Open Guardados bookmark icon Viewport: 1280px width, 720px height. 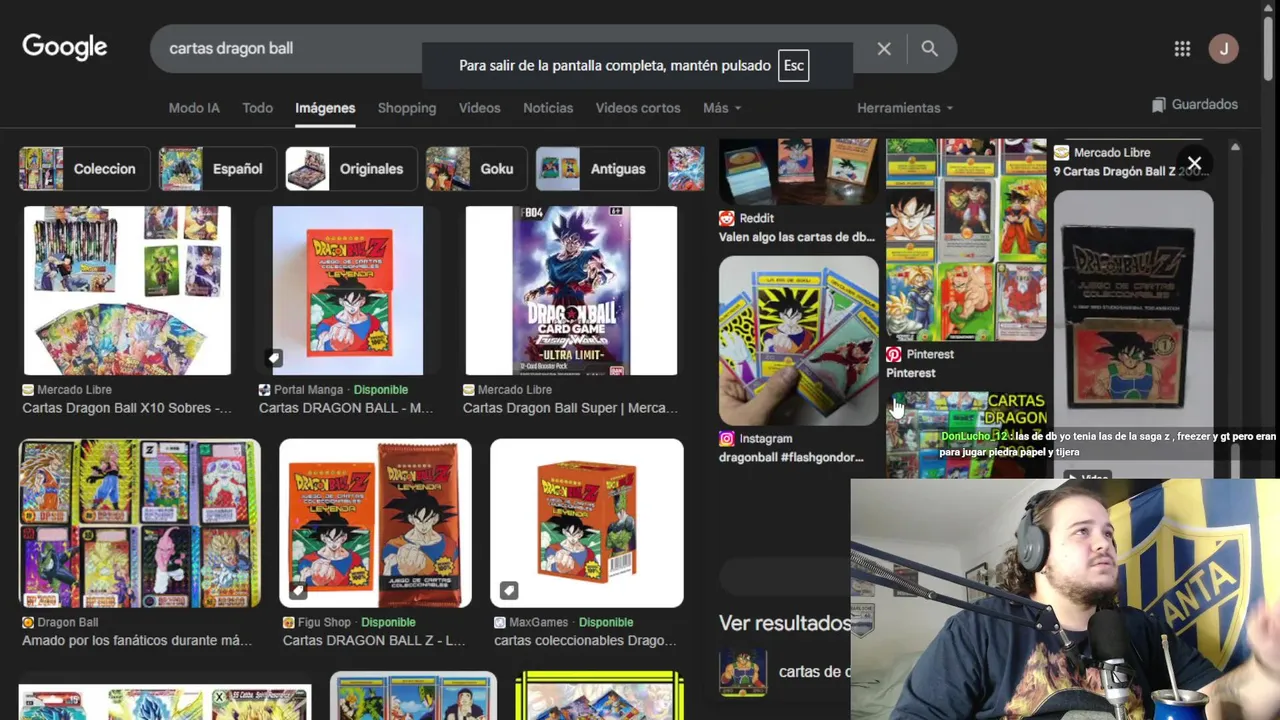(1159, 104)
